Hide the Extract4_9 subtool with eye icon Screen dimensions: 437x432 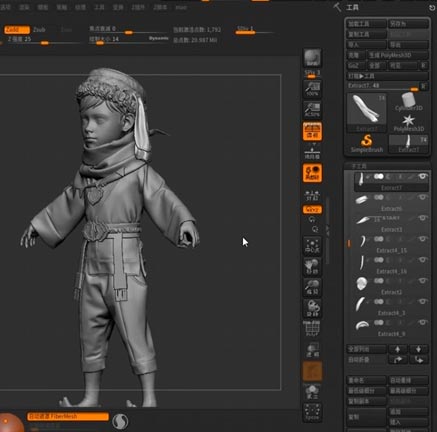(x=423, y=322)
